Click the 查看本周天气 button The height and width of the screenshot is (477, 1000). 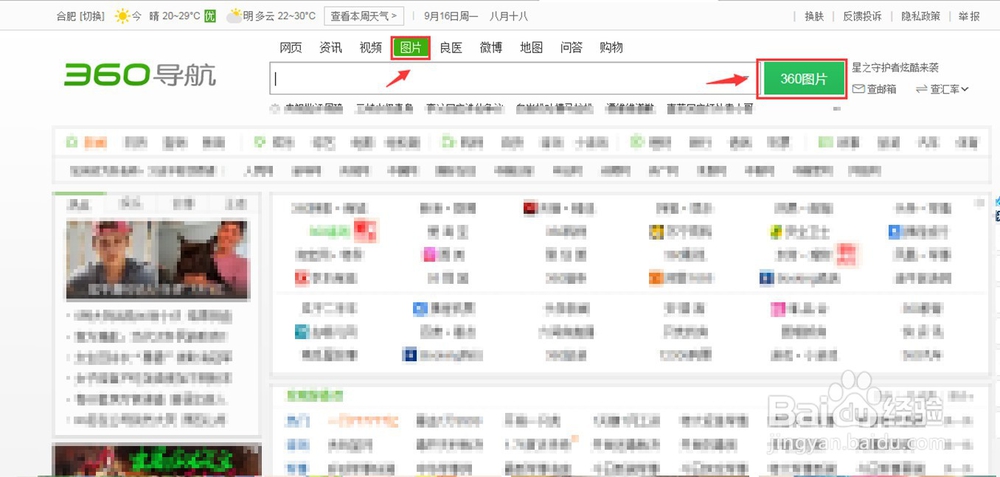click(x=364, y=16)
